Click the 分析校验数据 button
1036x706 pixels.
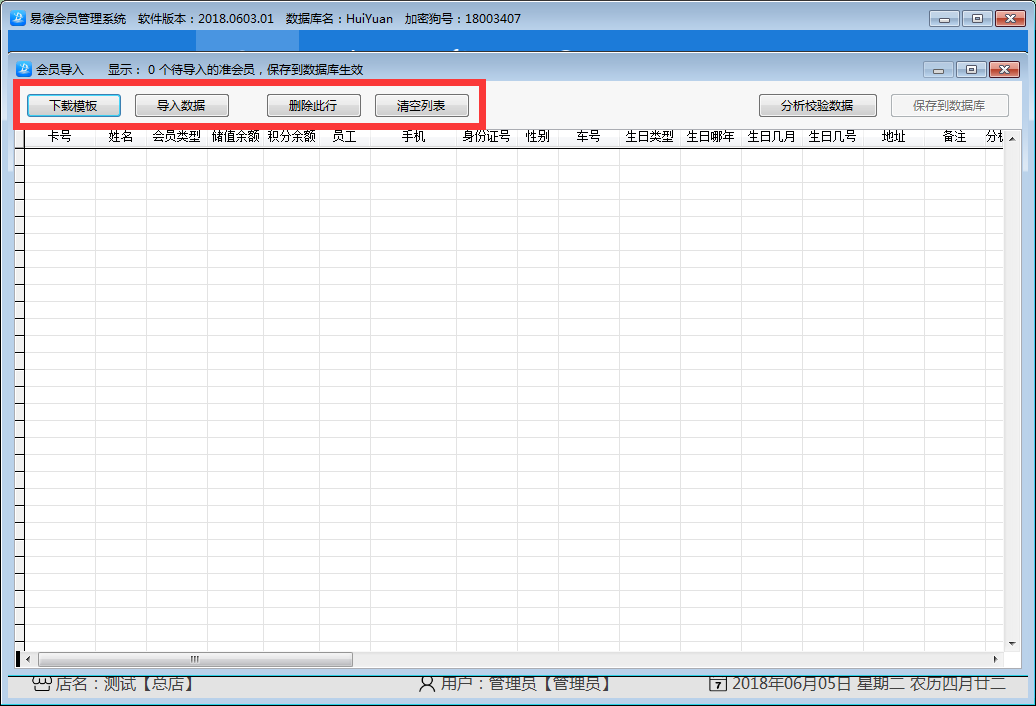coord(818,106)
